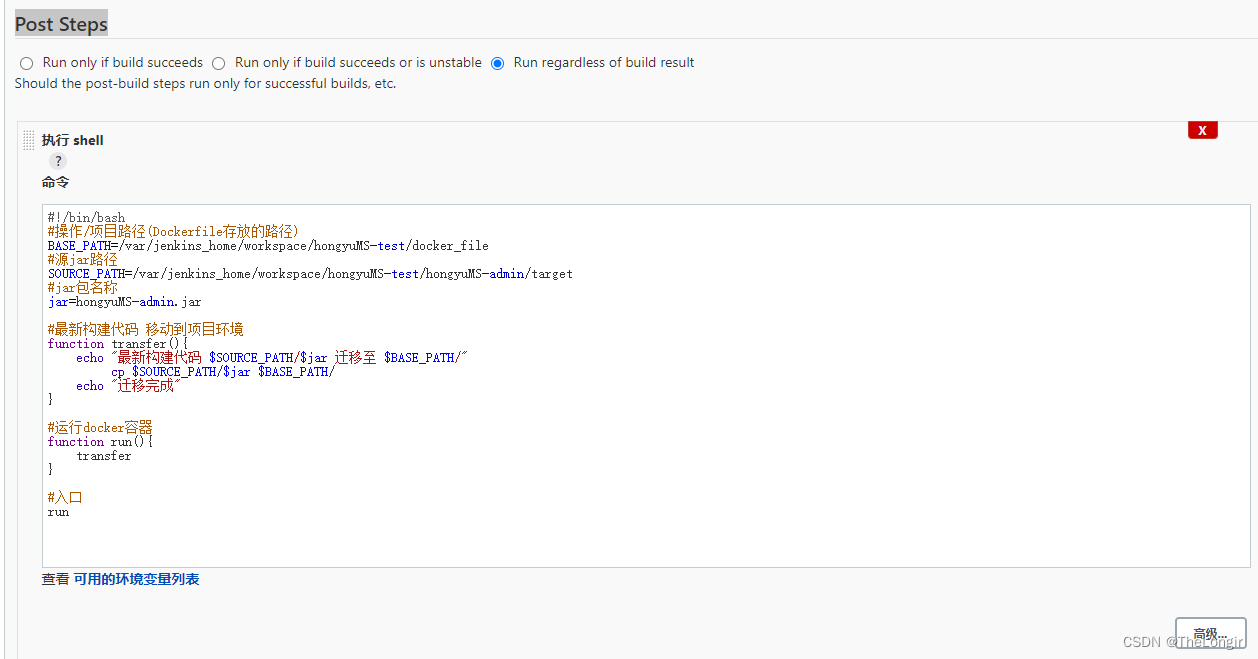Click the jar=hongyuMS-admin.jar line
This screenshot has width=1258, height=659.
(x=124, y=301)
